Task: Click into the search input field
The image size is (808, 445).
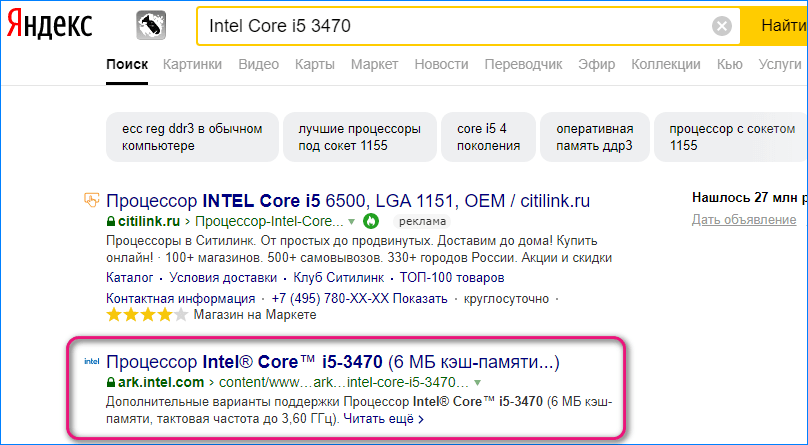Action: [x=450, y=25]
